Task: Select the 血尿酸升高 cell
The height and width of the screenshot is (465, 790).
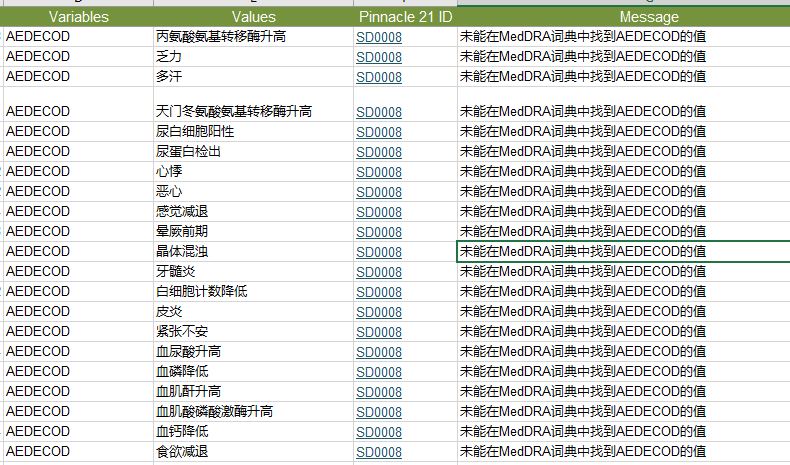Action: coord(253,351)
